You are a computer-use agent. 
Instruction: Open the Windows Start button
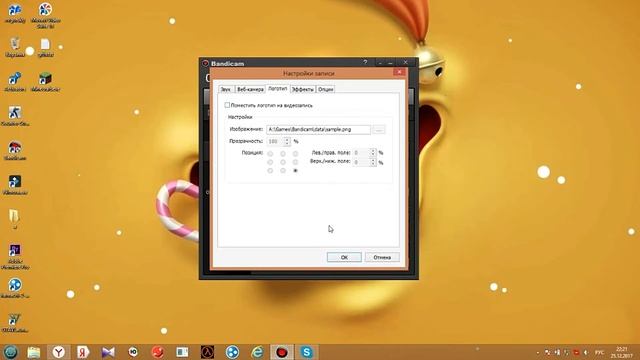coord(10,352)
